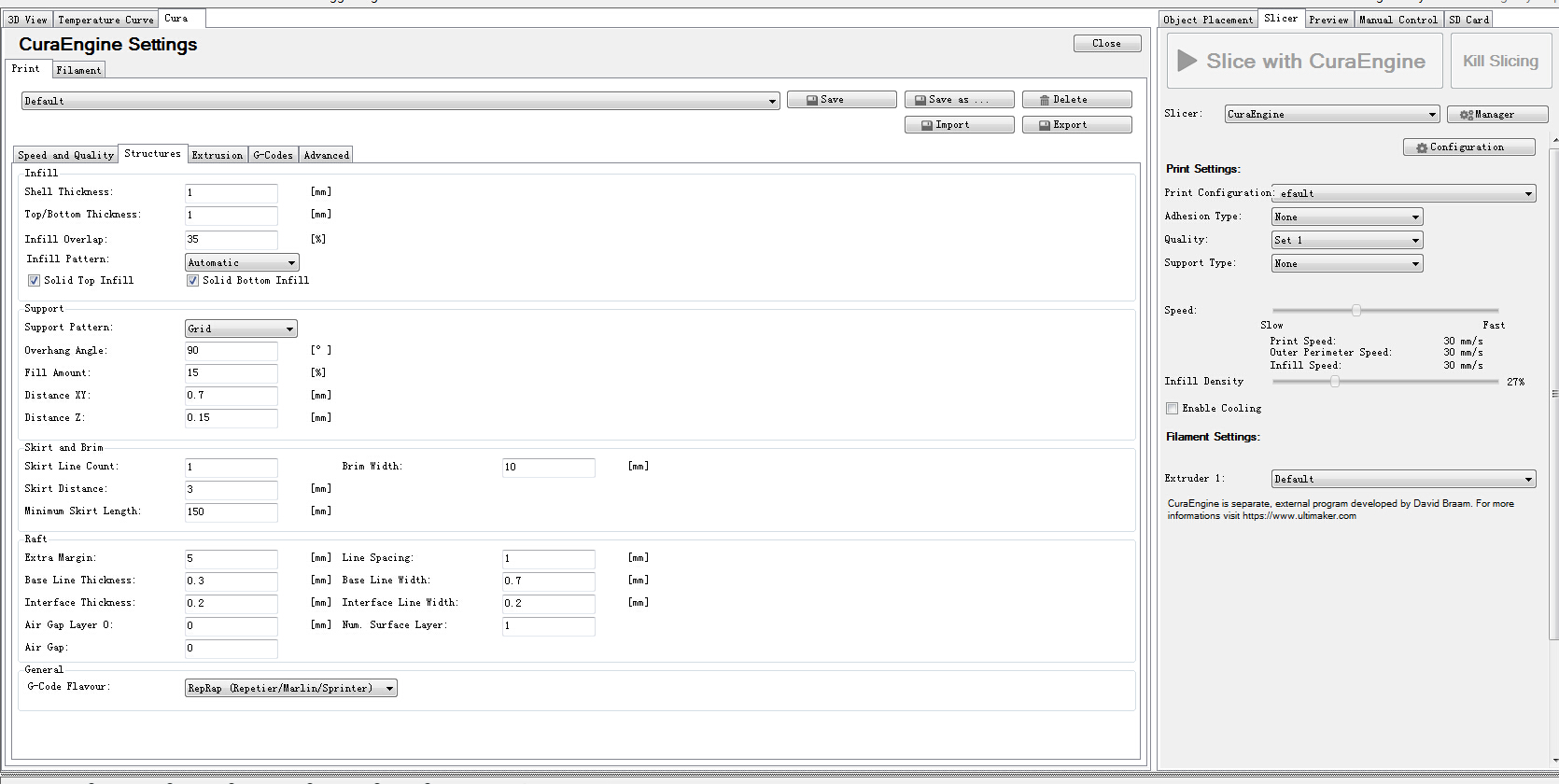Click Kill Slicing button
The height and width of the screenshot is (784, 1559).
pos(1501,62)
